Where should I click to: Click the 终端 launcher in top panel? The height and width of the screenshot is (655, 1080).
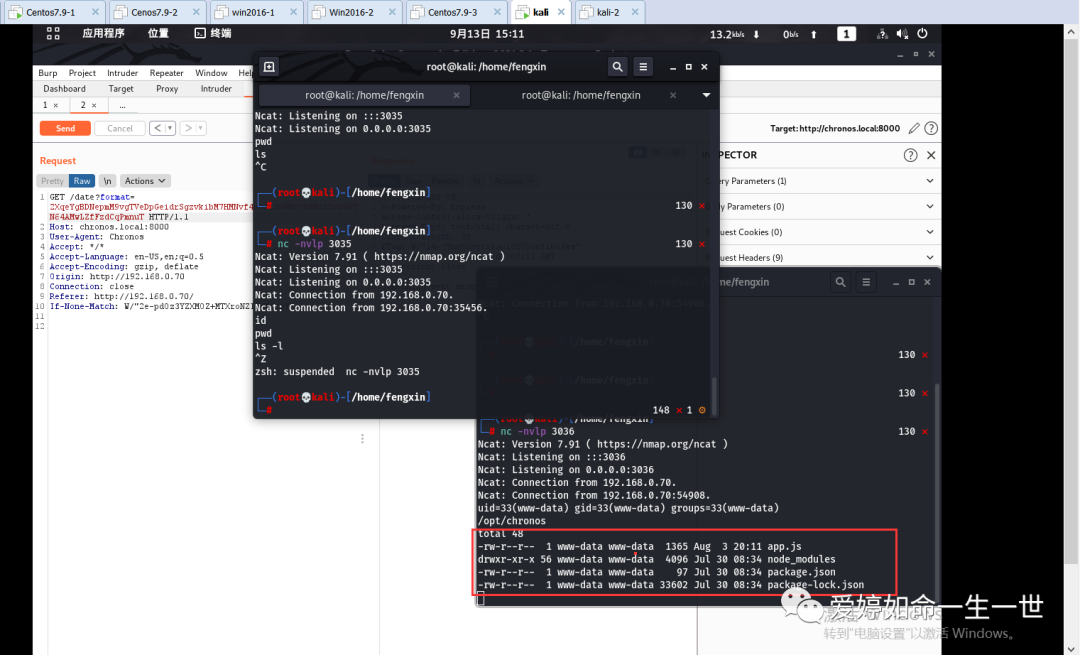coord(213,33)
